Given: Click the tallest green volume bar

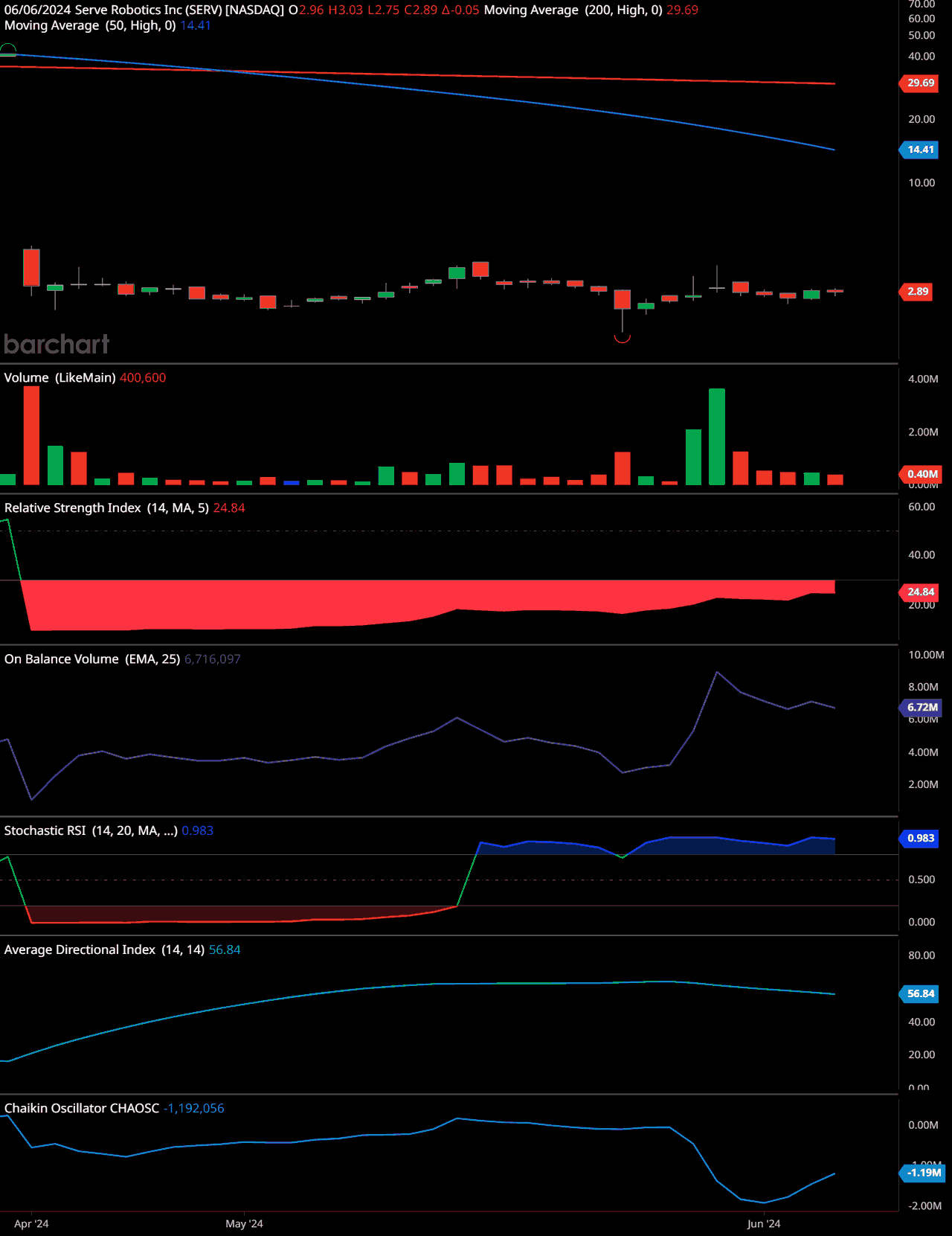Looking at the screenshot, I should pos(717,437).
